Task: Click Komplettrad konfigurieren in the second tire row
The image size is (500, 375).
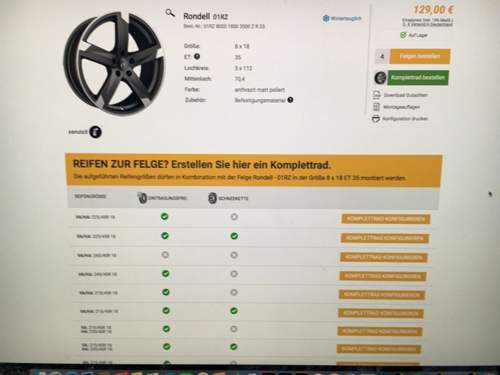Action: [385, 238]
